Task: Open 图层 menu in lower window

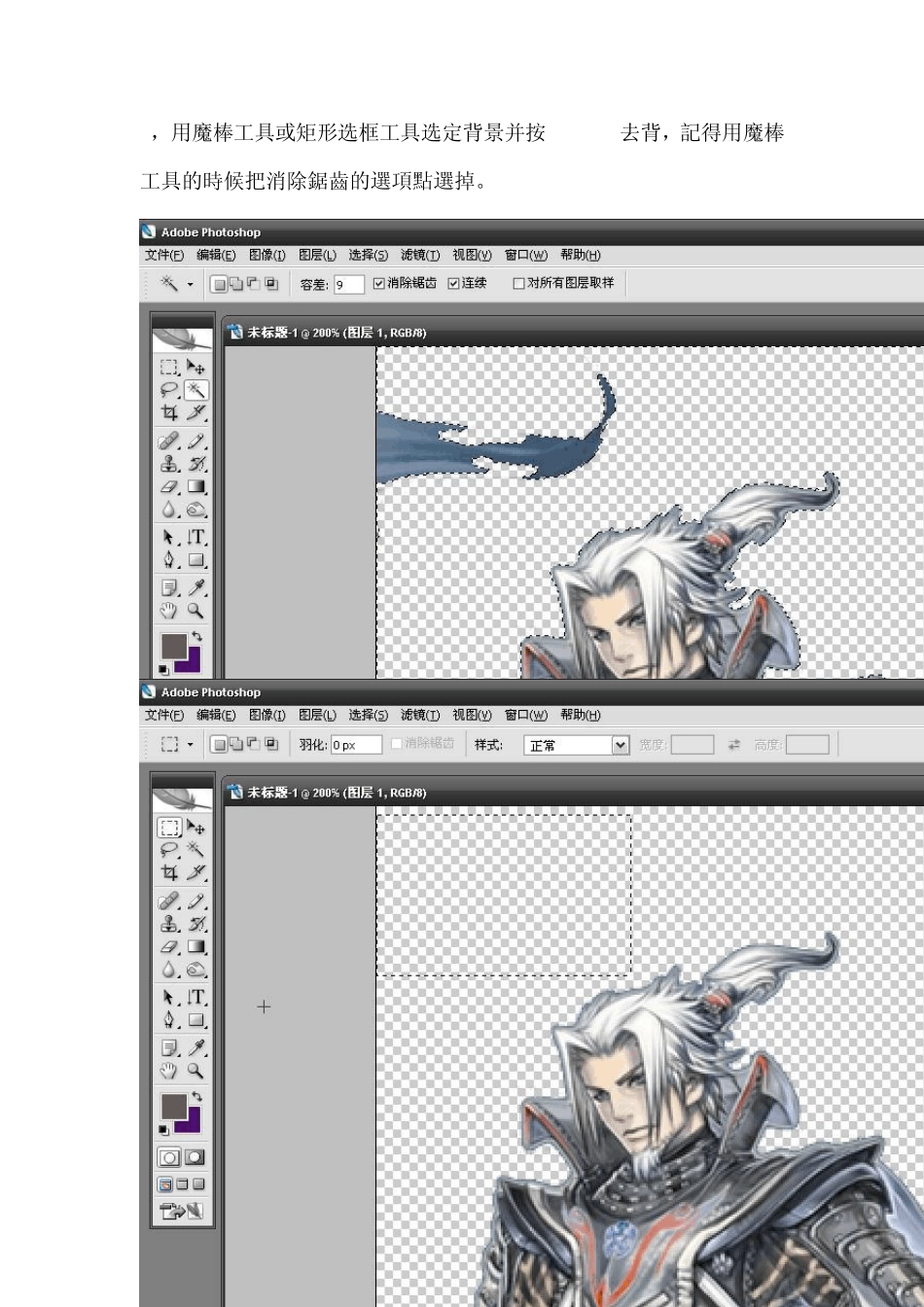Action: click(318, 715)
